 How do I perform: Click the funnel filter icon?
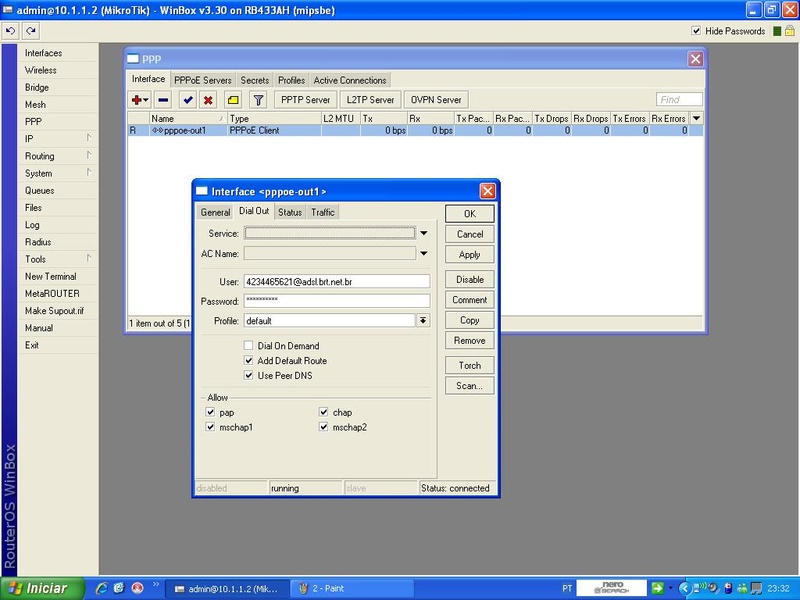tap(259, 100)
